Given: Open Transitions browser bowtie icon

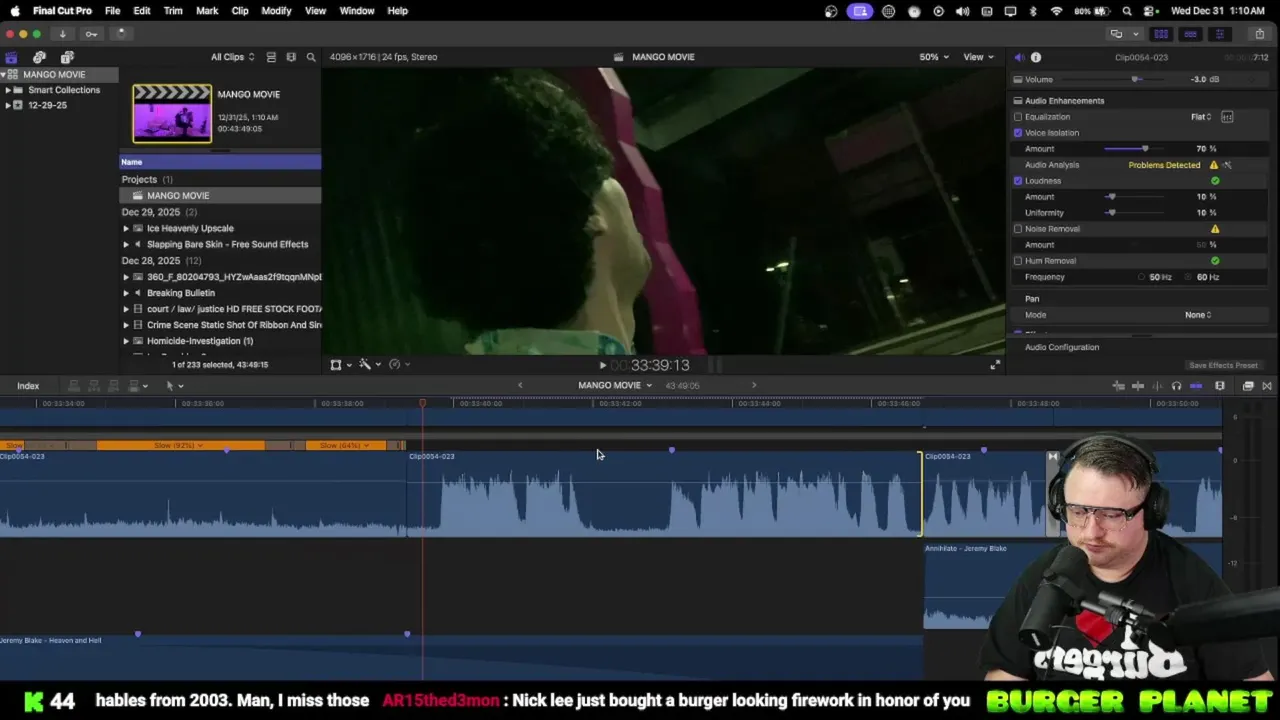Looking at the screenshot, I should (1267, 386).
